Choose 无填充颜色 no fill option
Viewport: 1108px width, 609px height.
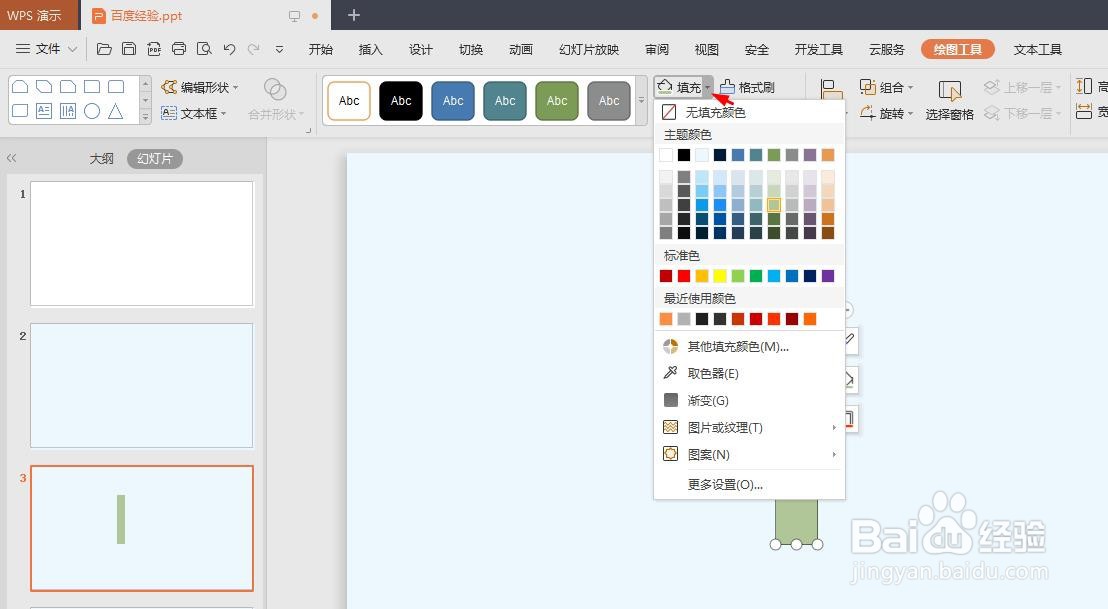click(749, 112)
